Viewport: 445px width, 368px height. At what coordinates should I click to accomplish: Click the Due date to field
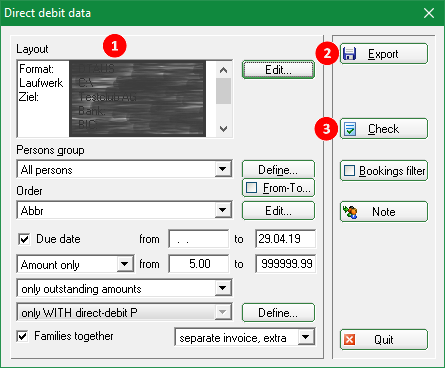pyautogui.click(x=285, y=239)
